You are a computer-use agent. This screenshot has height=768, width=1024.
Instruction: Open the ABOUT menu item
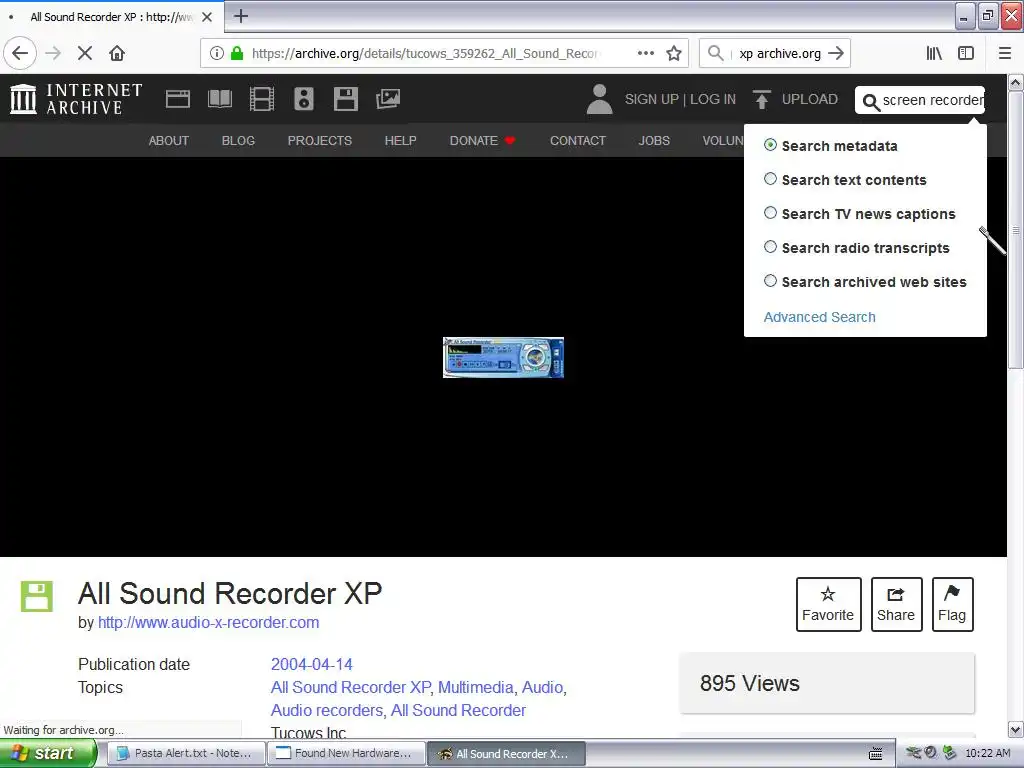click(168, 140)
